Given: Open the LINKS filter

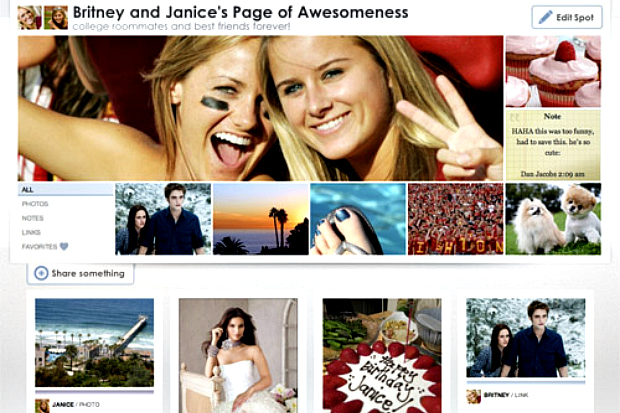Looking at the screenshot, I should pos(31,232).
